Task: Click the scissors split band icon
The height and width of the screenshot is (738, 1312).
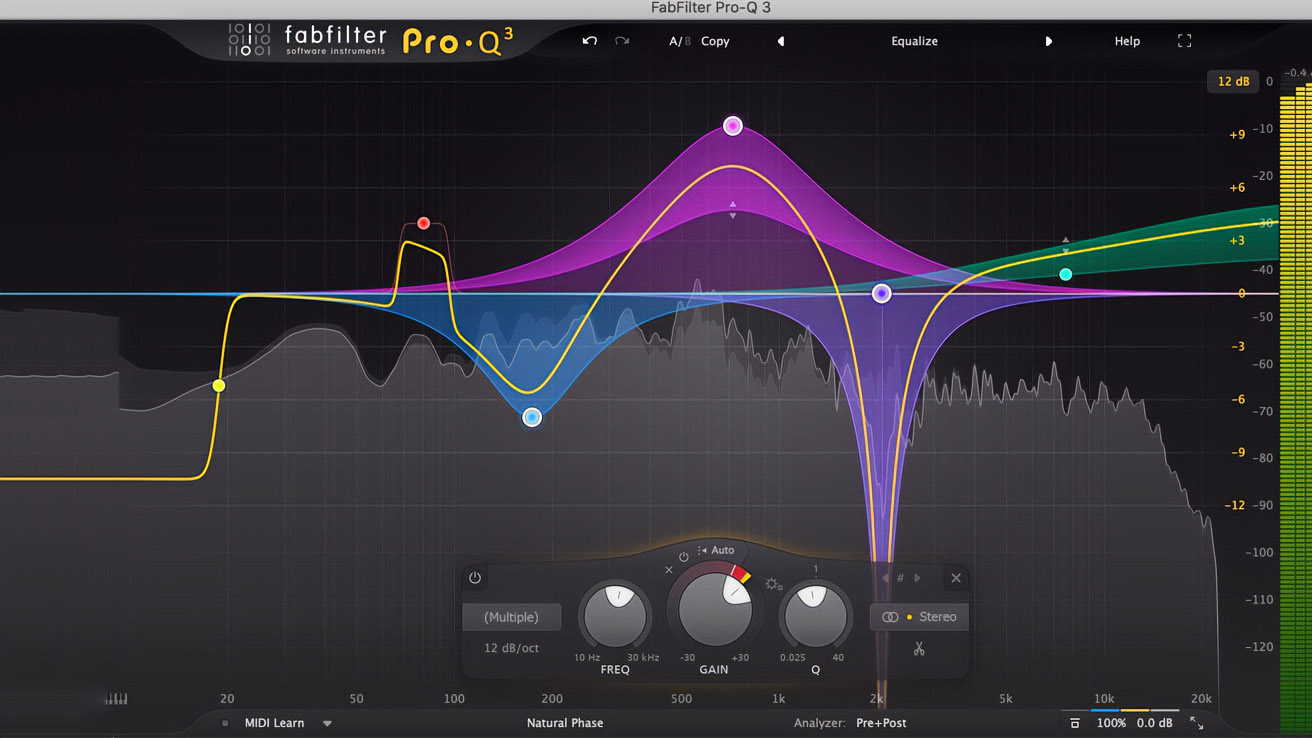Action: click(918, 649)
